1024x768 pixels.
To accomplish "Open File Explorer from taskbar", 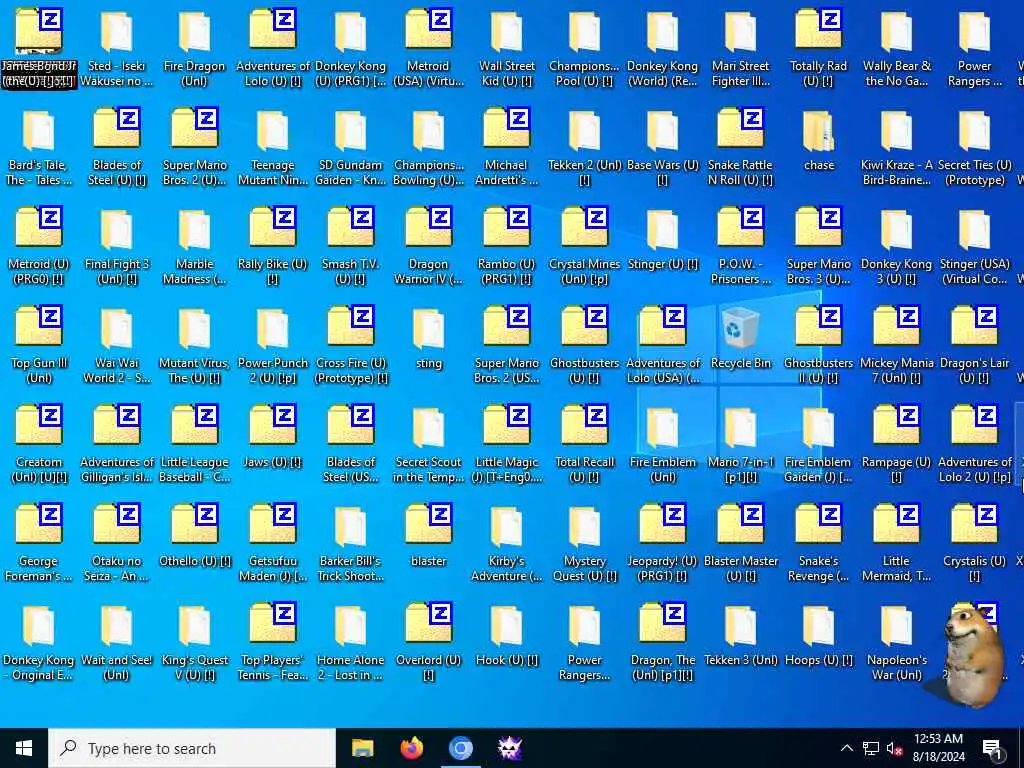I will (x=362, y=748).
